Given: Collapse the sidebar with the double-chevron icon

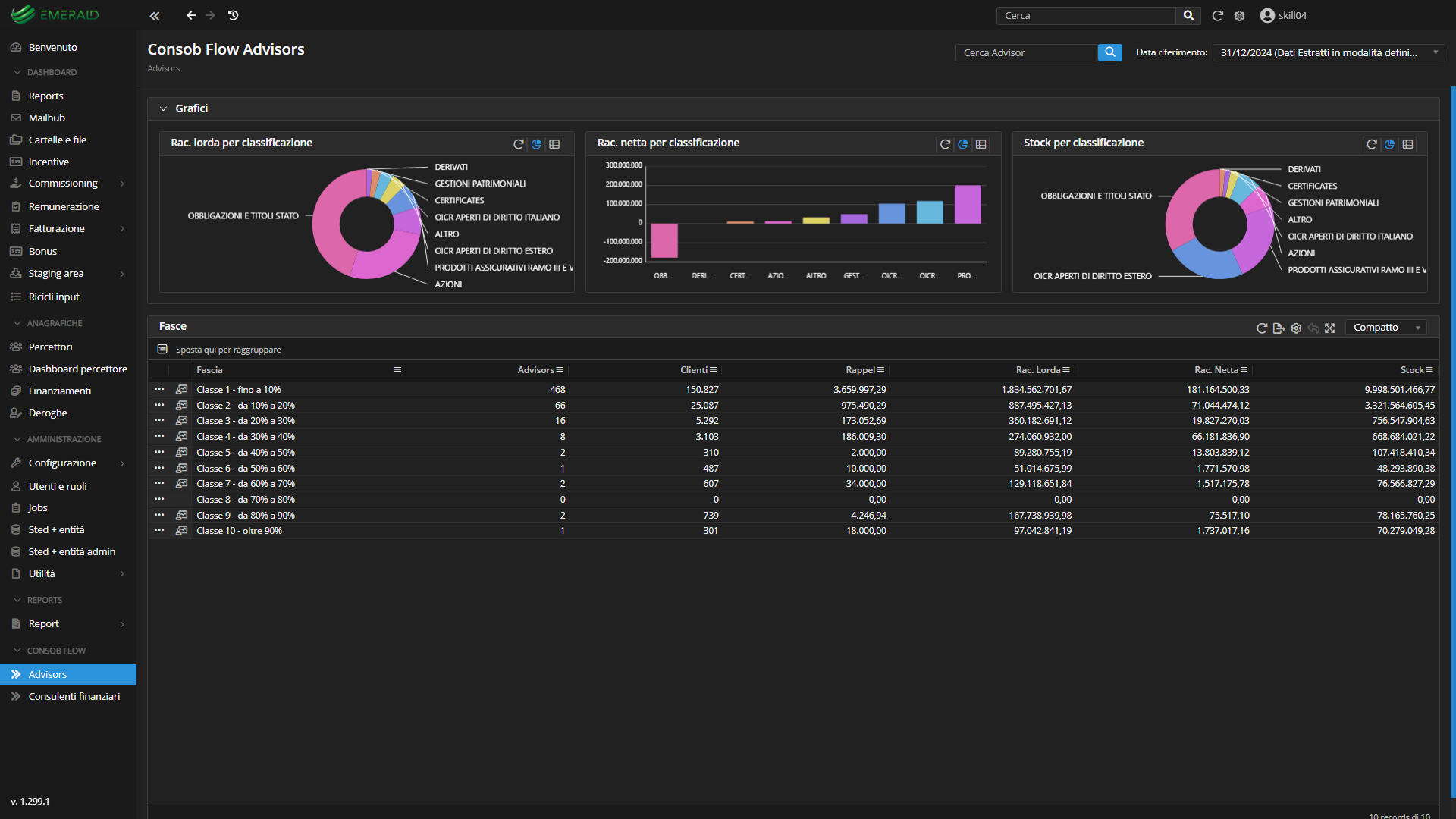Looking at the screenshot, I should pyautogui.click(x=155, y=15).
